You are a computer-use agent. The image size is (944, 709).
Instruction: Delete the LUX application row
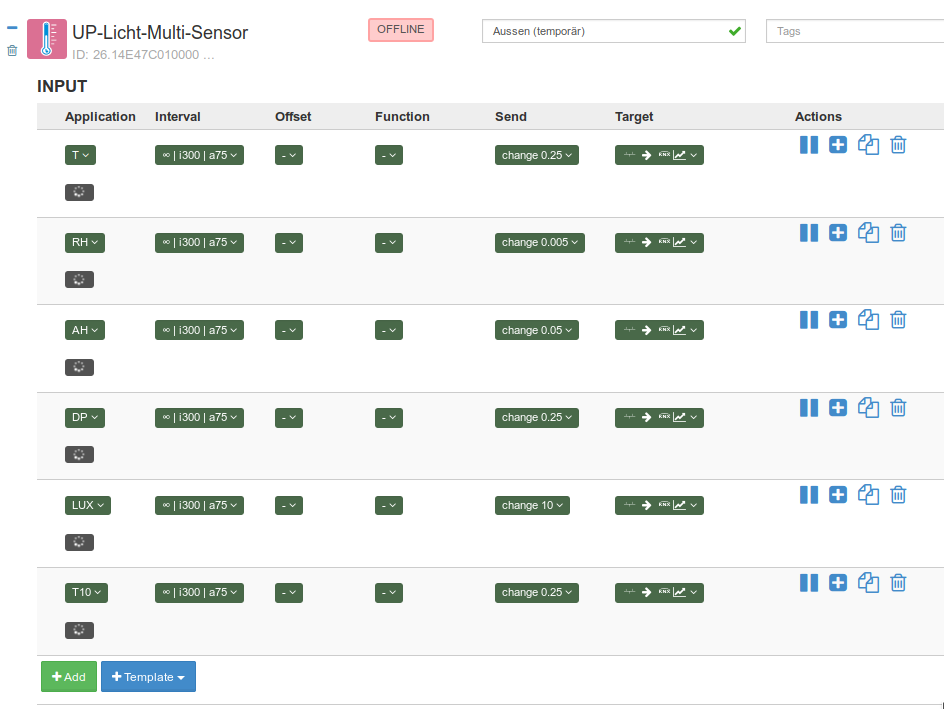(898, 495)
